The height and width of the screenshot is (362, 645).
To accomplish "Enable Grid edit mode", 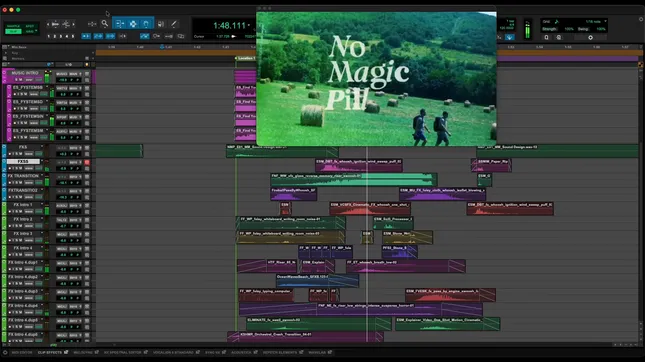I will point(29,31).
